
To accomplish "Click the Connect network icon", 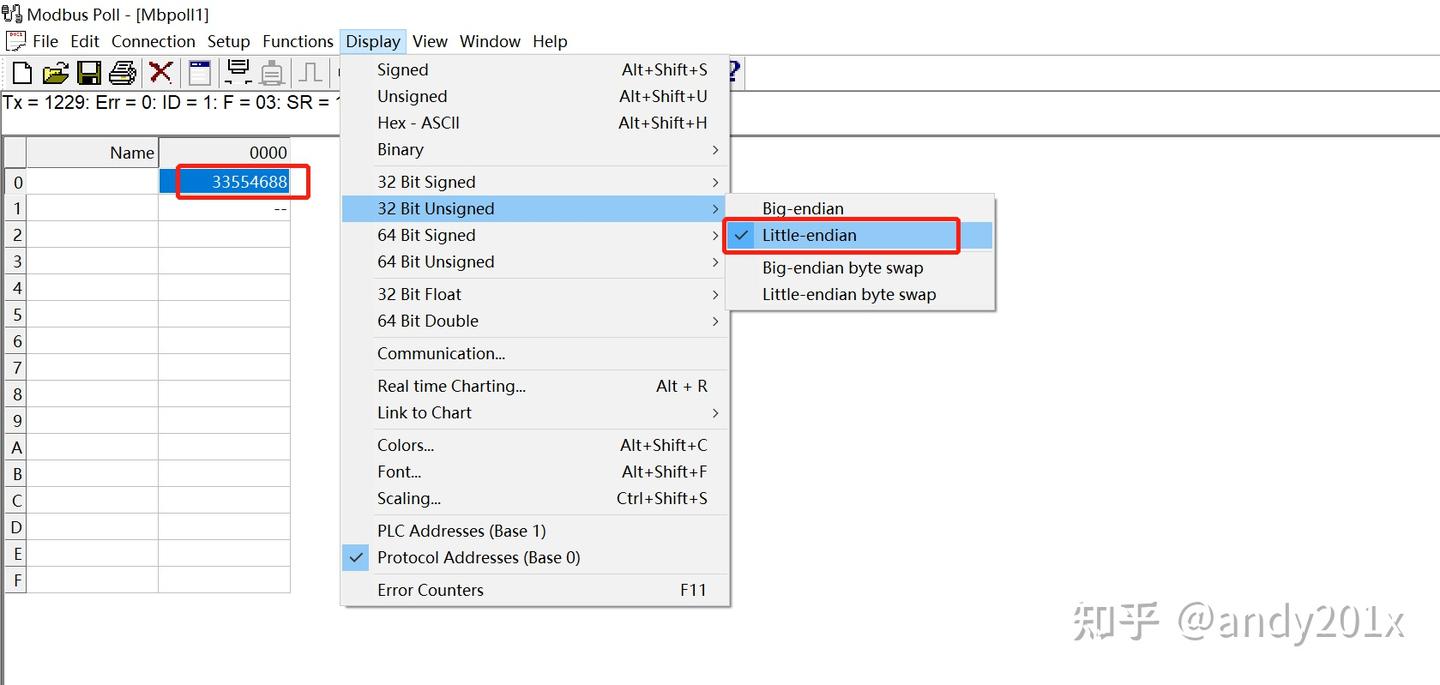I will [x=238, y=72].
